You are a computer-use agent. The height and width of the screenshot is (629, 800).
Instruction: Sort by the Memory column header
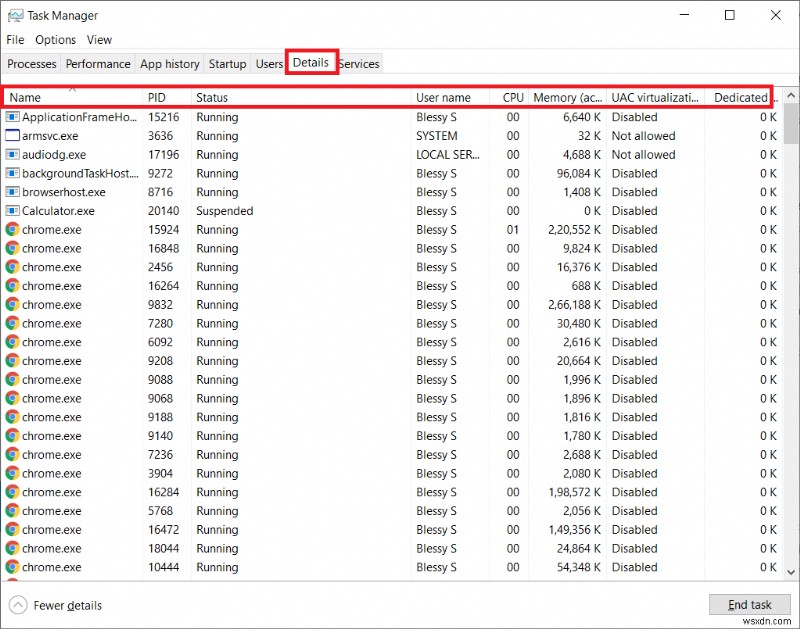click(567, 97)
